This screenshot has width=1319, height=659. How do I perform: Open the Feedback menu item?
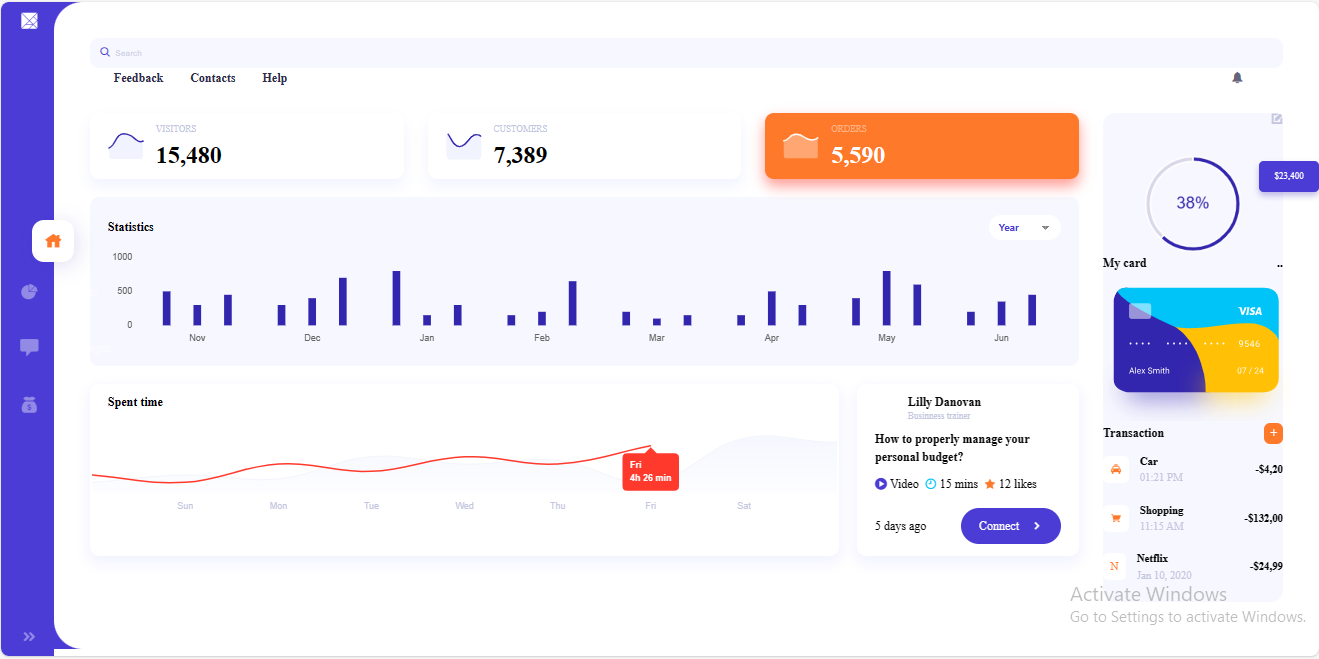point(138,78)
